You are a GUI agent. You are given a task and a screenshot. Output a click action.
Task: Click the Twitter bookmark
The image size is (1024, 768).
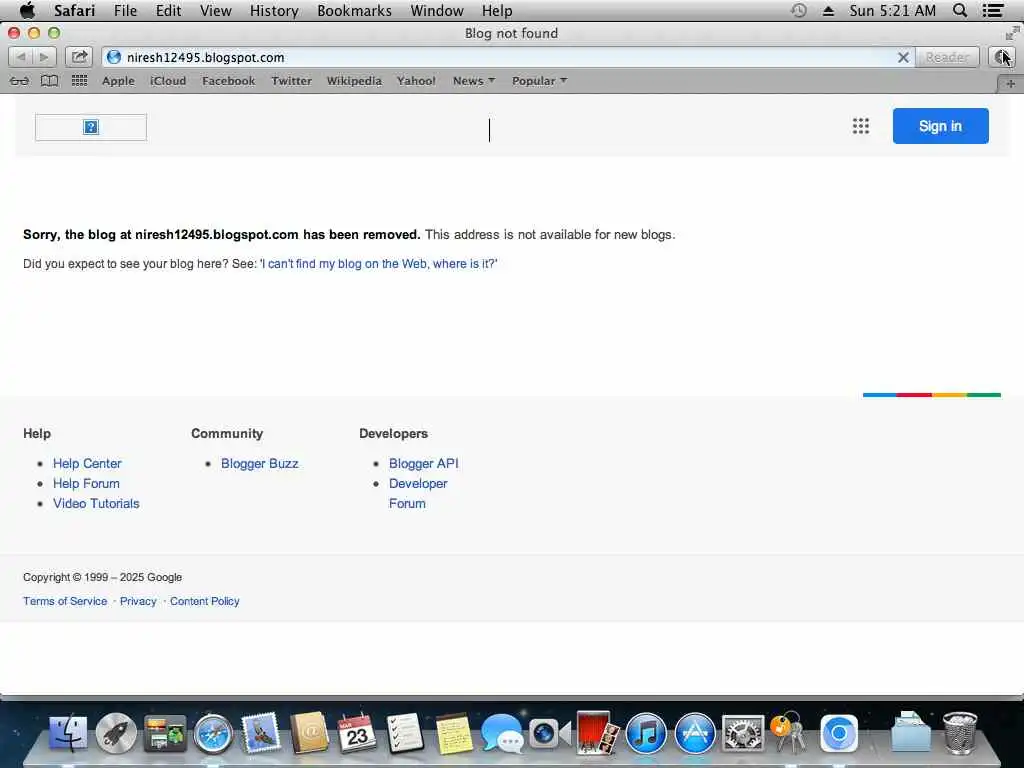point(291,81)
